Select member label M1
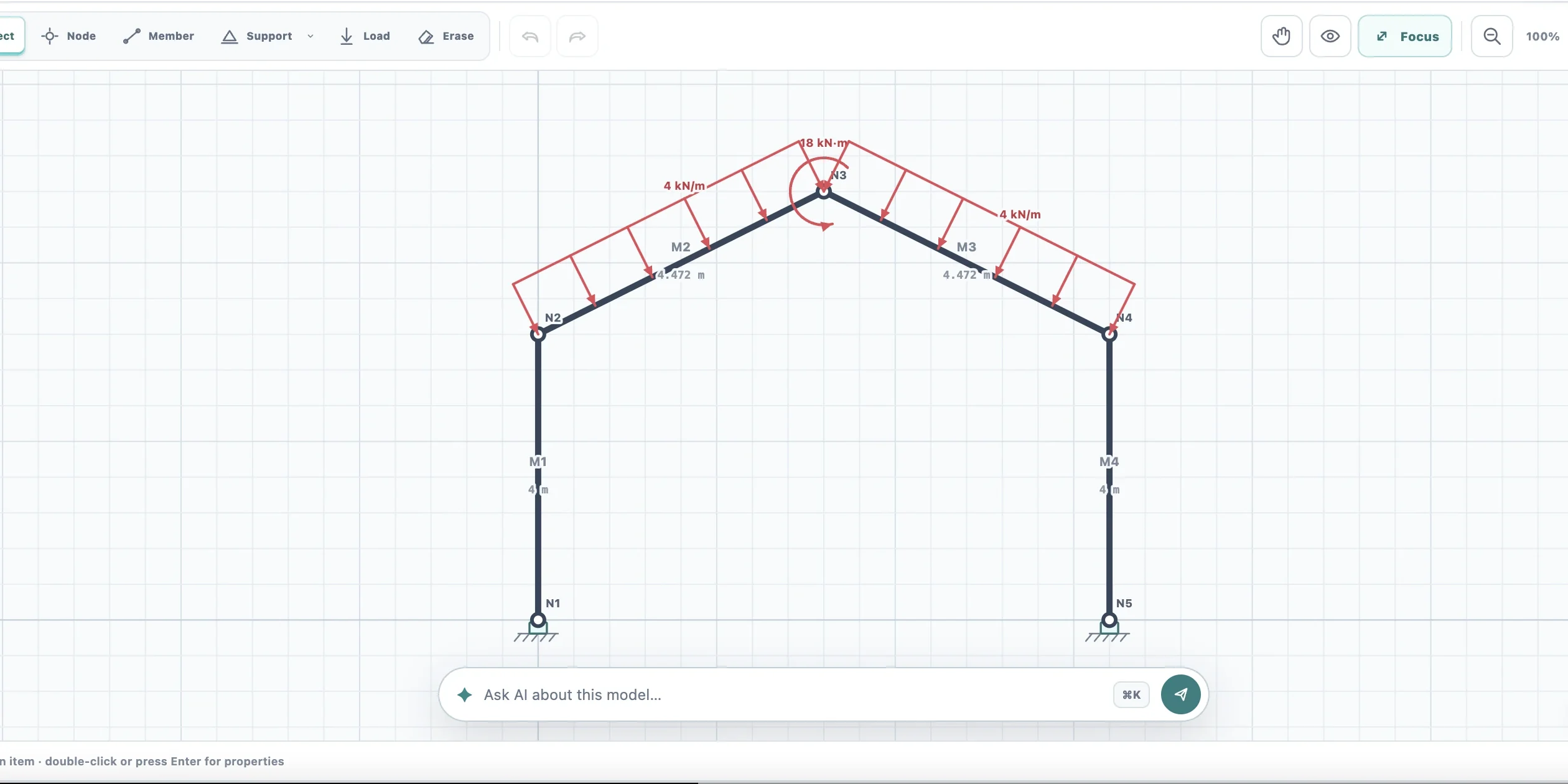Viewport: 1568px width, 784px height. 538,462
